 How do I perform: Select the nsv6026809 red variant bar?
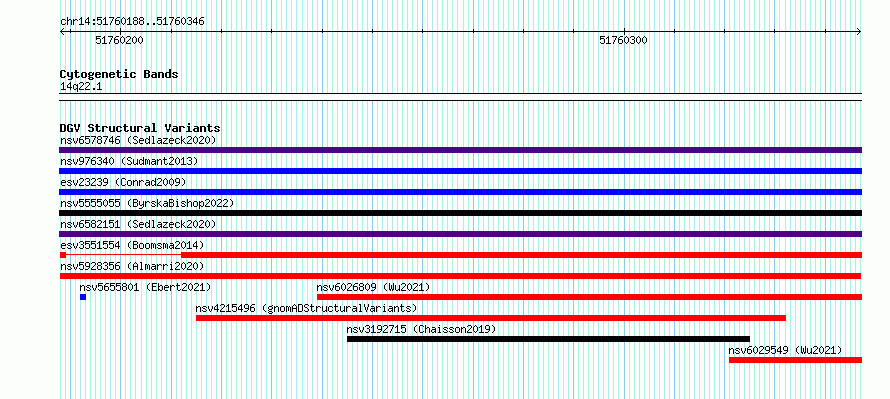(589, 297)
